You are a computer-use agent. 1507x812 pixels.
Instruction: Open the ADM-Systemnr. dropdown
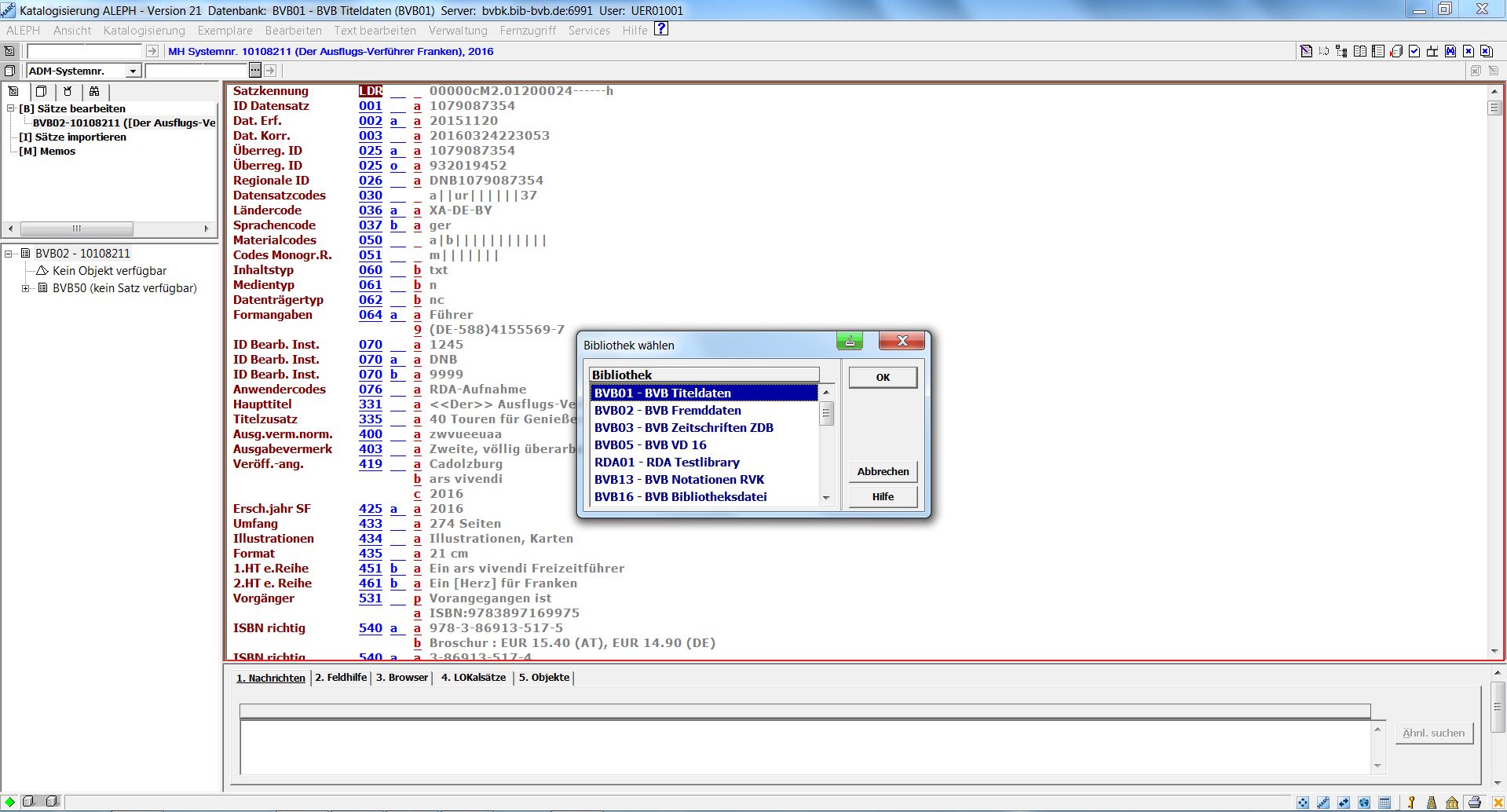[133, 71]
